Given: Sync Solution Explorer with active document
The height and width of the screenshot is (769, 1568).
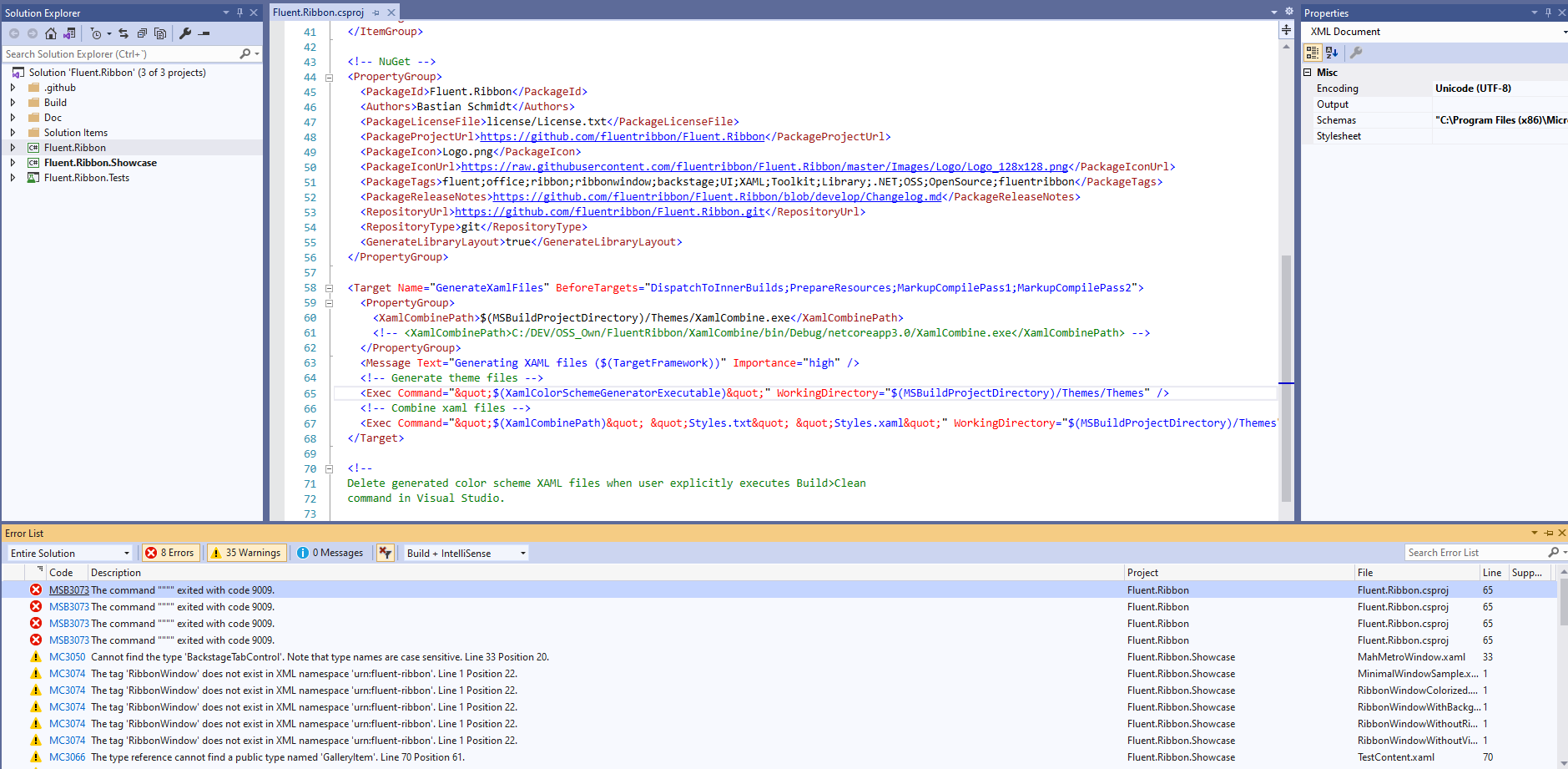Looking at the screenshot, I should [124, 33].
